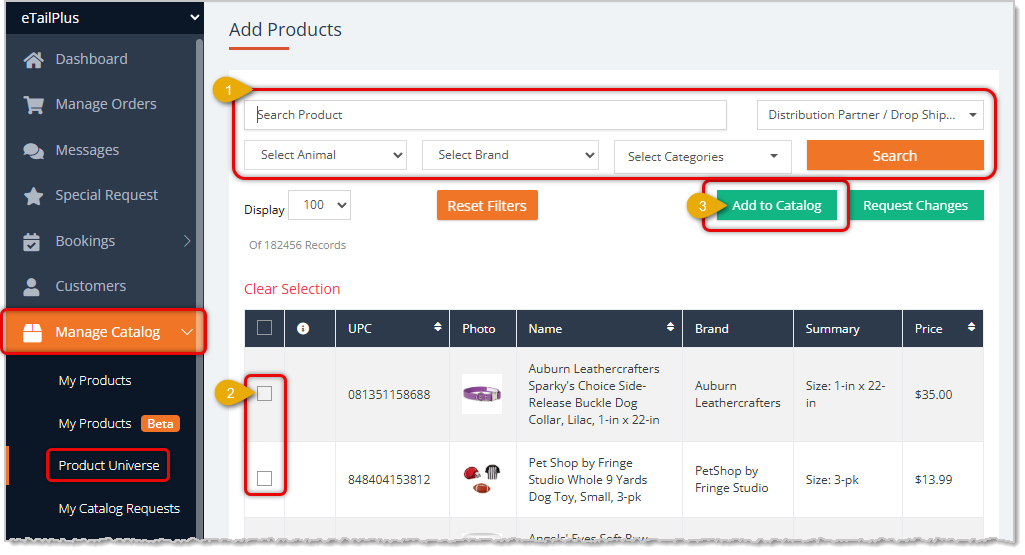The height and width of the screenshot is (555, 1025).
Task: Click Auburn Leathercrafters Sparky's Choice product name
Action: (x=594, y=394)
